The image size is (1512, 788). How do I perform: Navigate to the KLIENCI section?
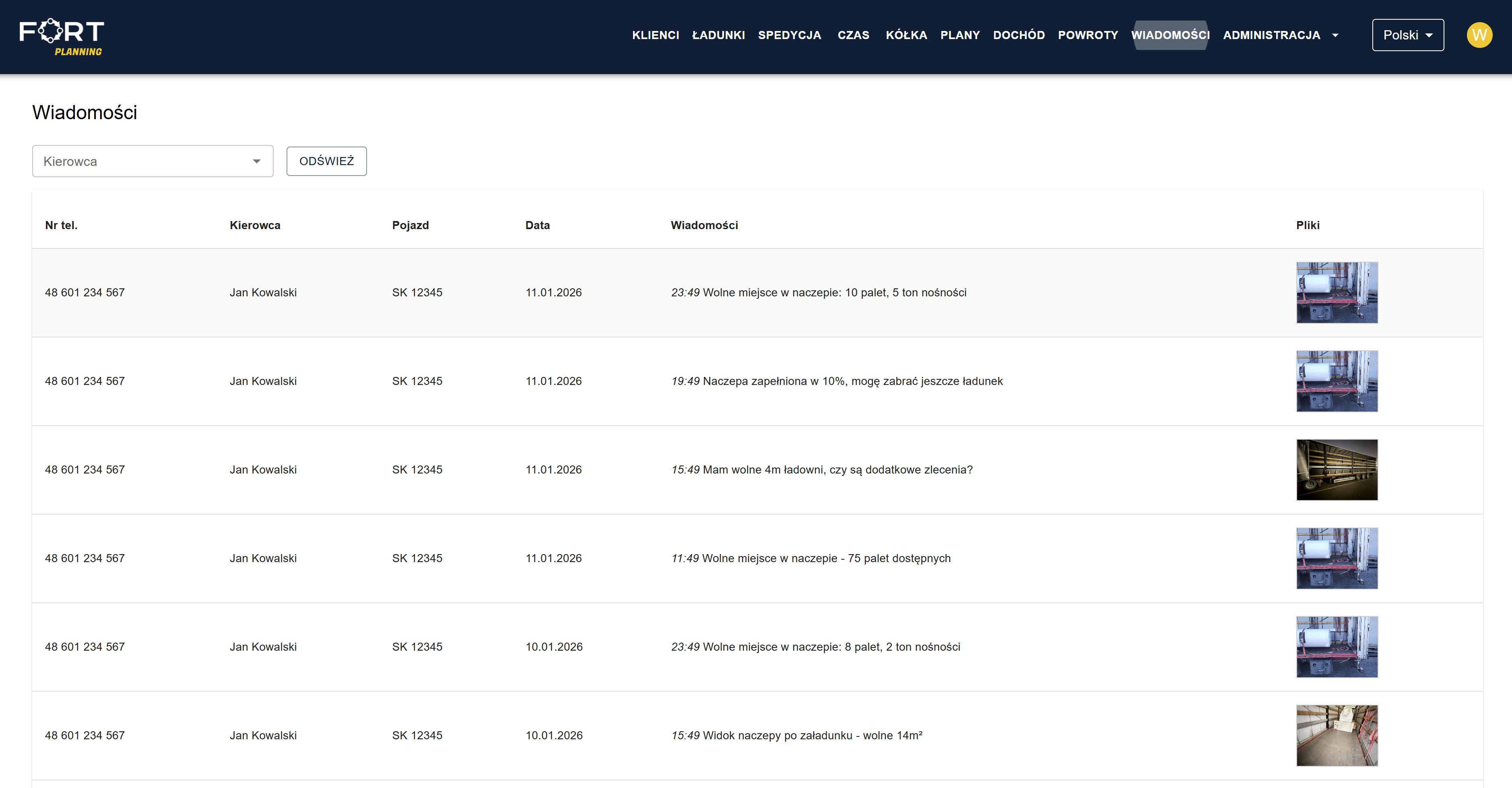[656, 35]
